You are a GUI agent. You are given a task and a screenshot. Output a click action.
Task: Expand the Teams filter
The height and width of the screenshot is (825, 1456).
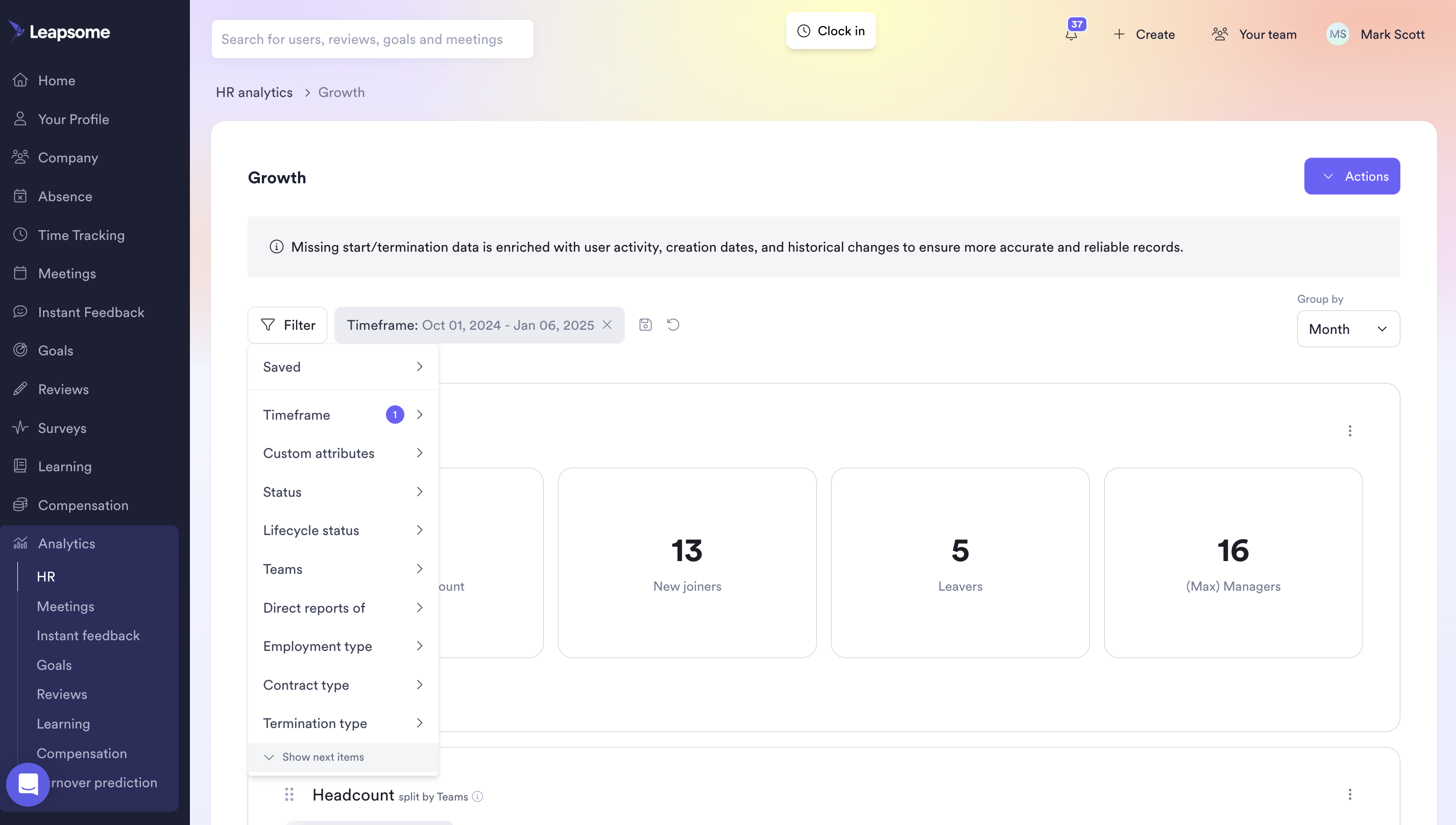pos(343,569)
